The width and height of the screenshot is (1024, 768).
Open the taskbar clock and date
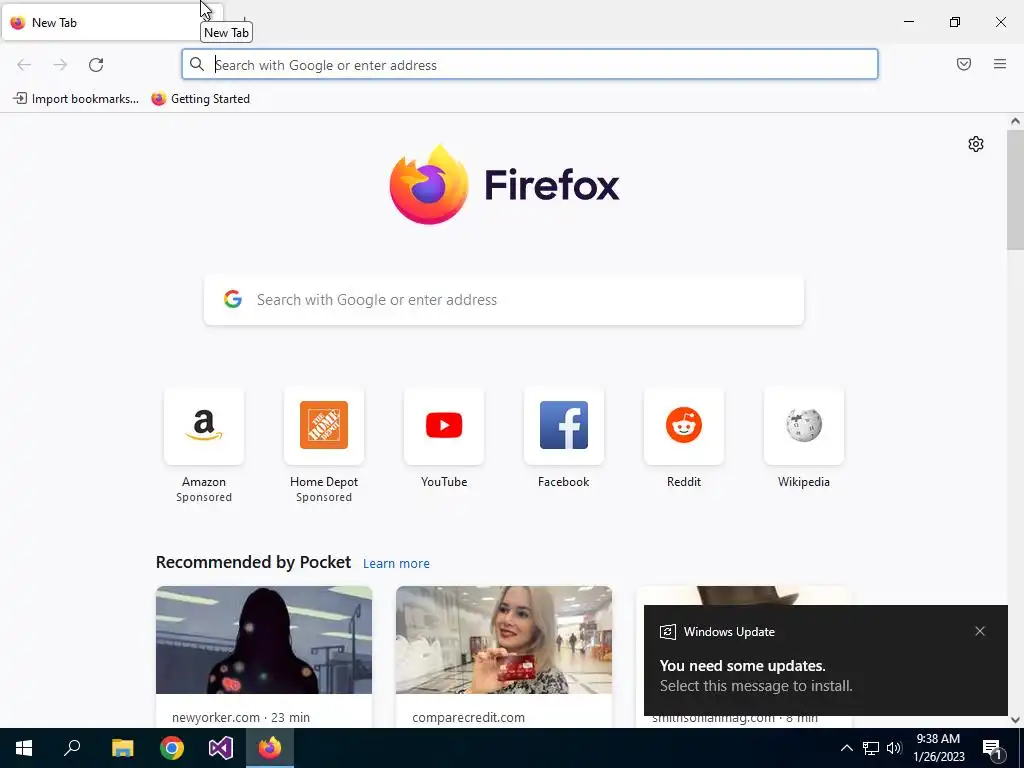938,748
